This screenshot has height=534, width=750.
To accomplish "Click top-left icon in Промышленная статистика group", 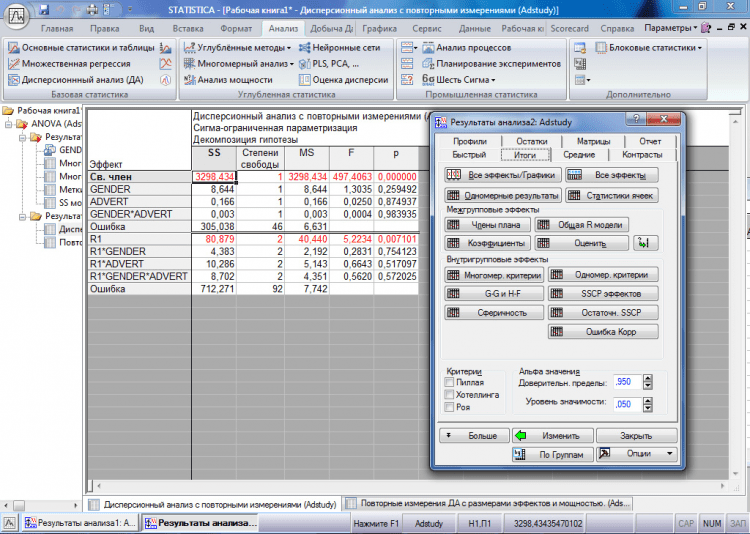I will (x=409, y=48).
